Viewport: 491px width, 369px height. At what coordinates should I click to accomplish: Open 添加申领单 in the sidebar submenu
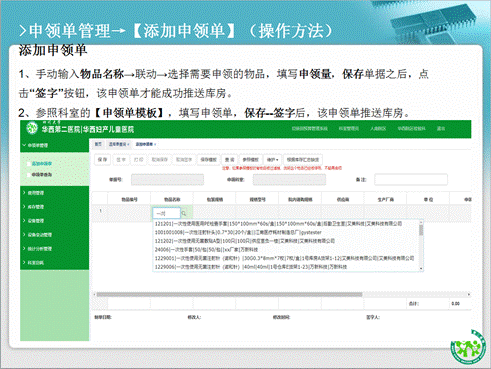42,164
